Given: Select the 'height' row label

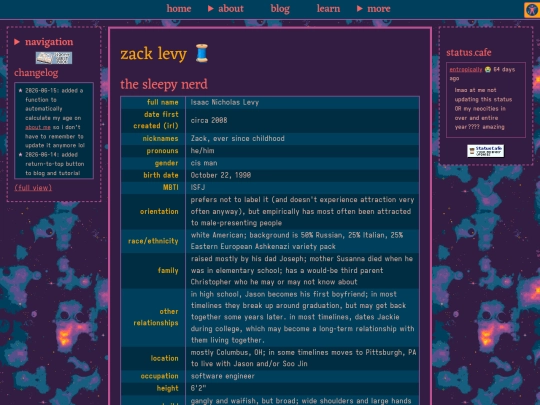Looking at the screenshot, I should click(x=168, y=388).
